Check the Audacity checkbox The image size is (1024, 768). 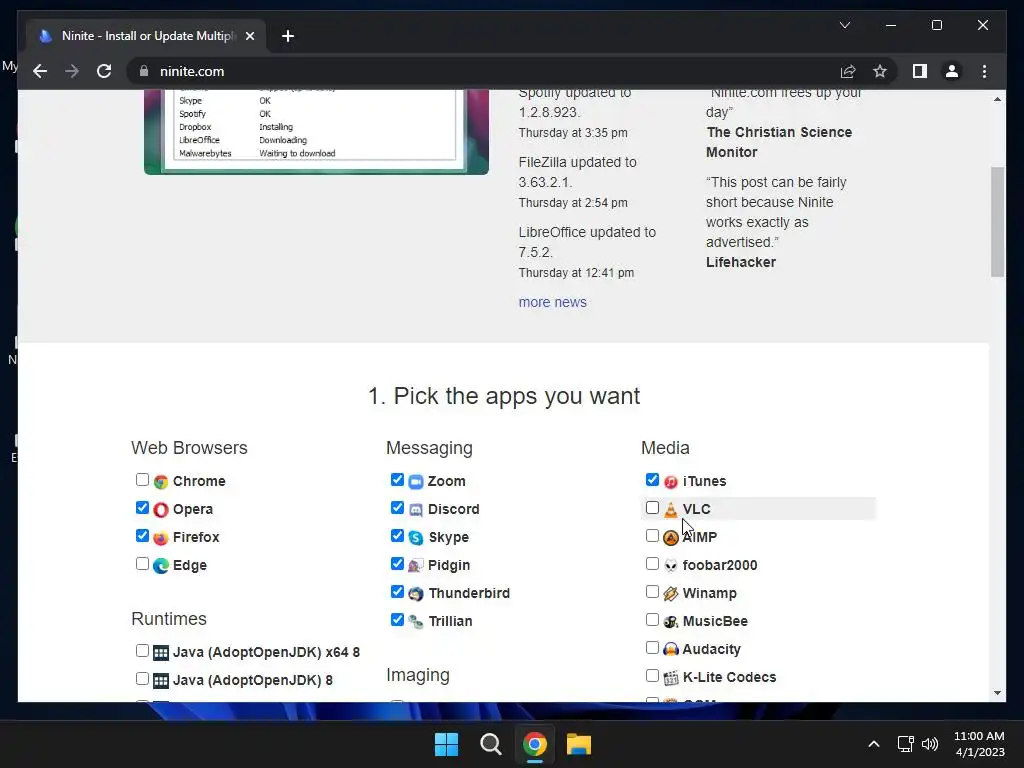(x=652, y=648)
